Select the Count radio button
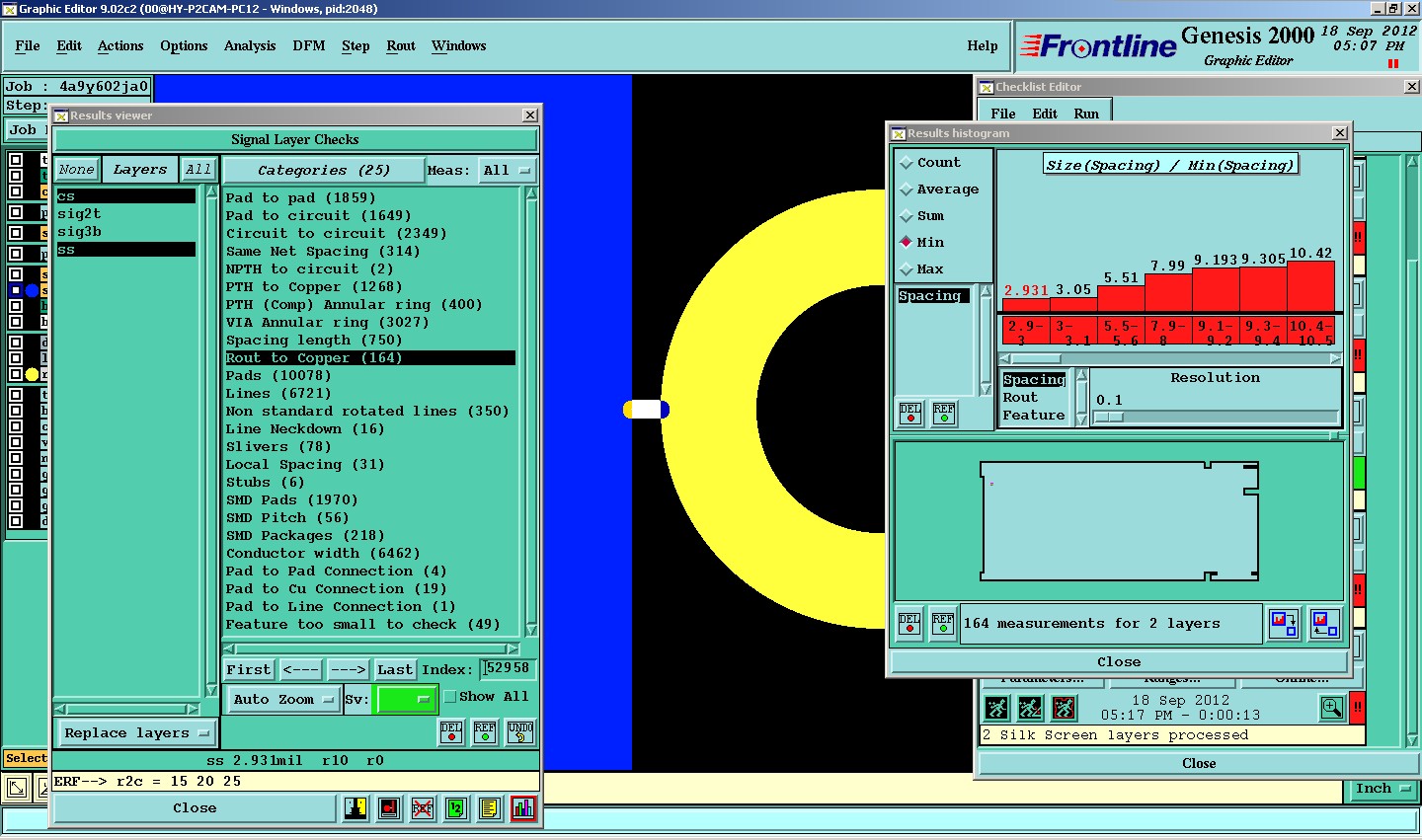This screenshot has height=840, width=1422. [x=907, y=163]
